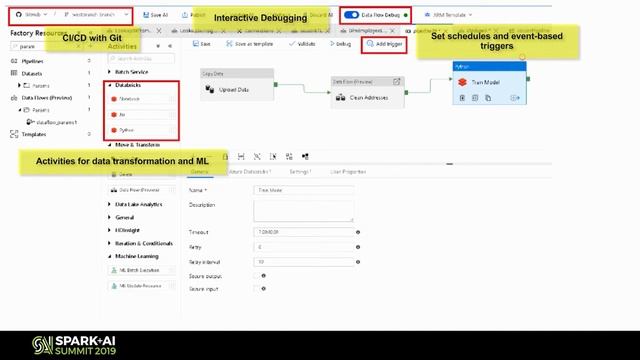Viewport: 640px width, 360px height.
Task: Clone the Train Model activity
Action: [x=488, y=98]
